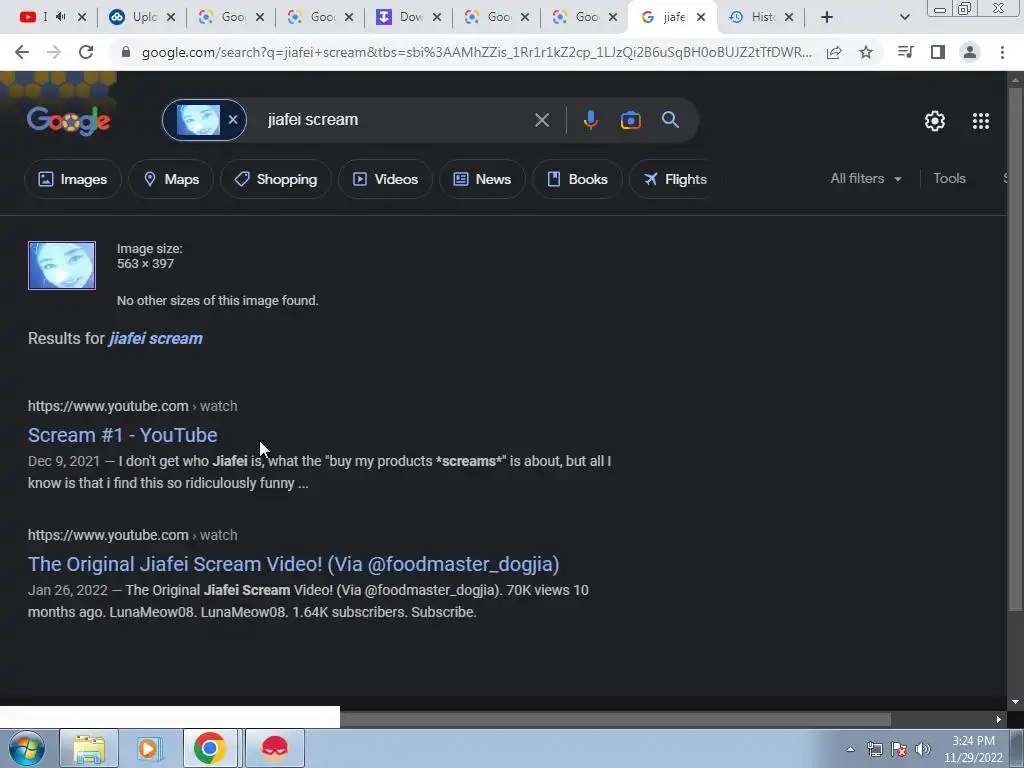Close the active jiafei tab
This screenshot has width=1024, height=768.
pos(701,17)
